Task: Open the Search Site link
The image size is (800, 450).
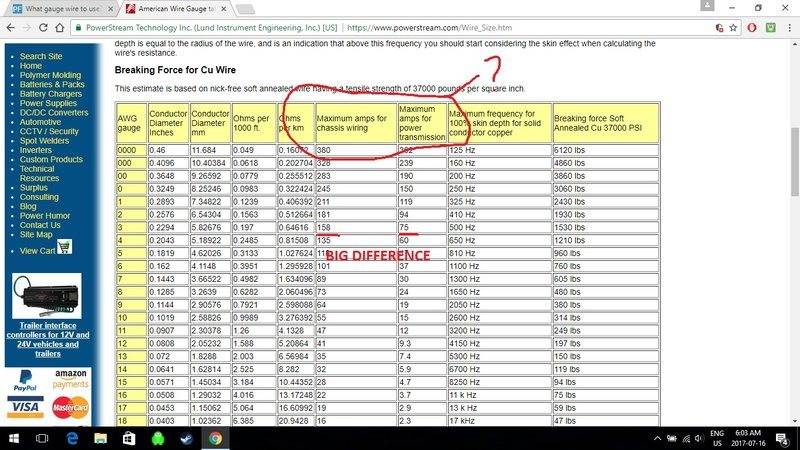Action: pos(41,56)
